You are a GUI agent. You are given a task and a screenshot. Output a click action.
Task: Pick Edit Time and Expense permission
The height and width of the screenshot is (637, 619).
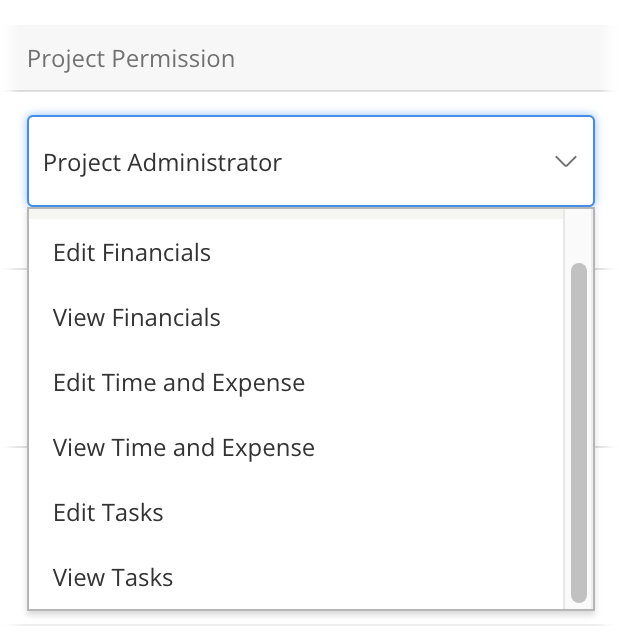179,383
